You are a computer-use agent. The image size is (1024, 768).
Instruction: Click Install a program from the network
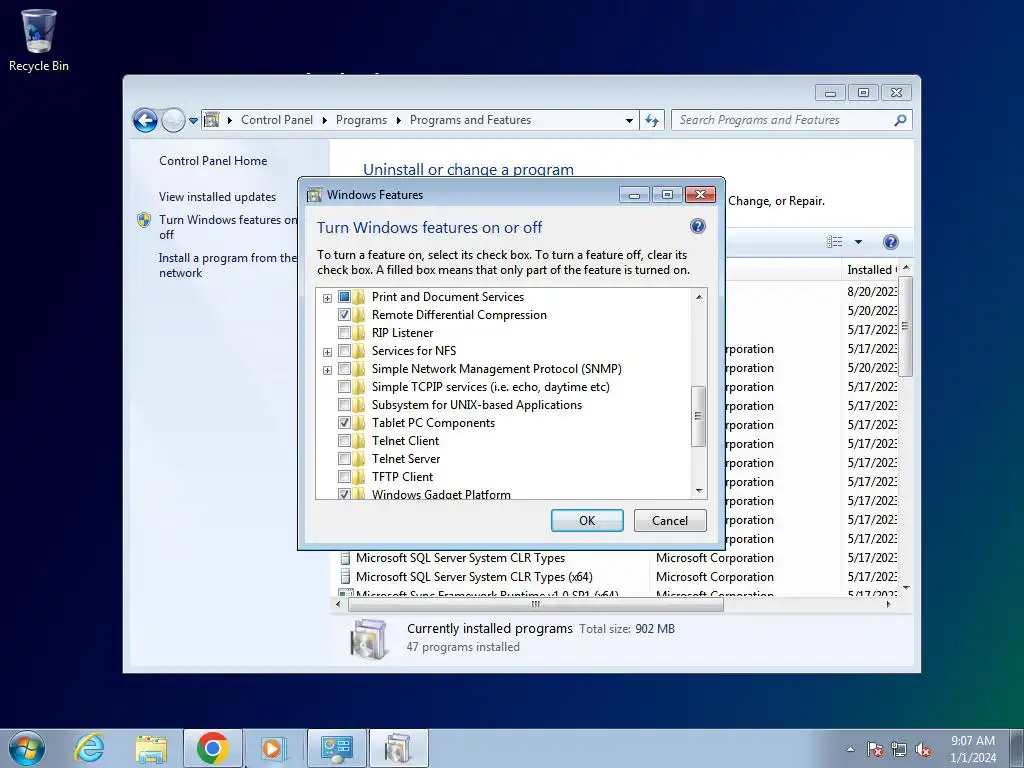pyautogui.click(x=227, y=265)
